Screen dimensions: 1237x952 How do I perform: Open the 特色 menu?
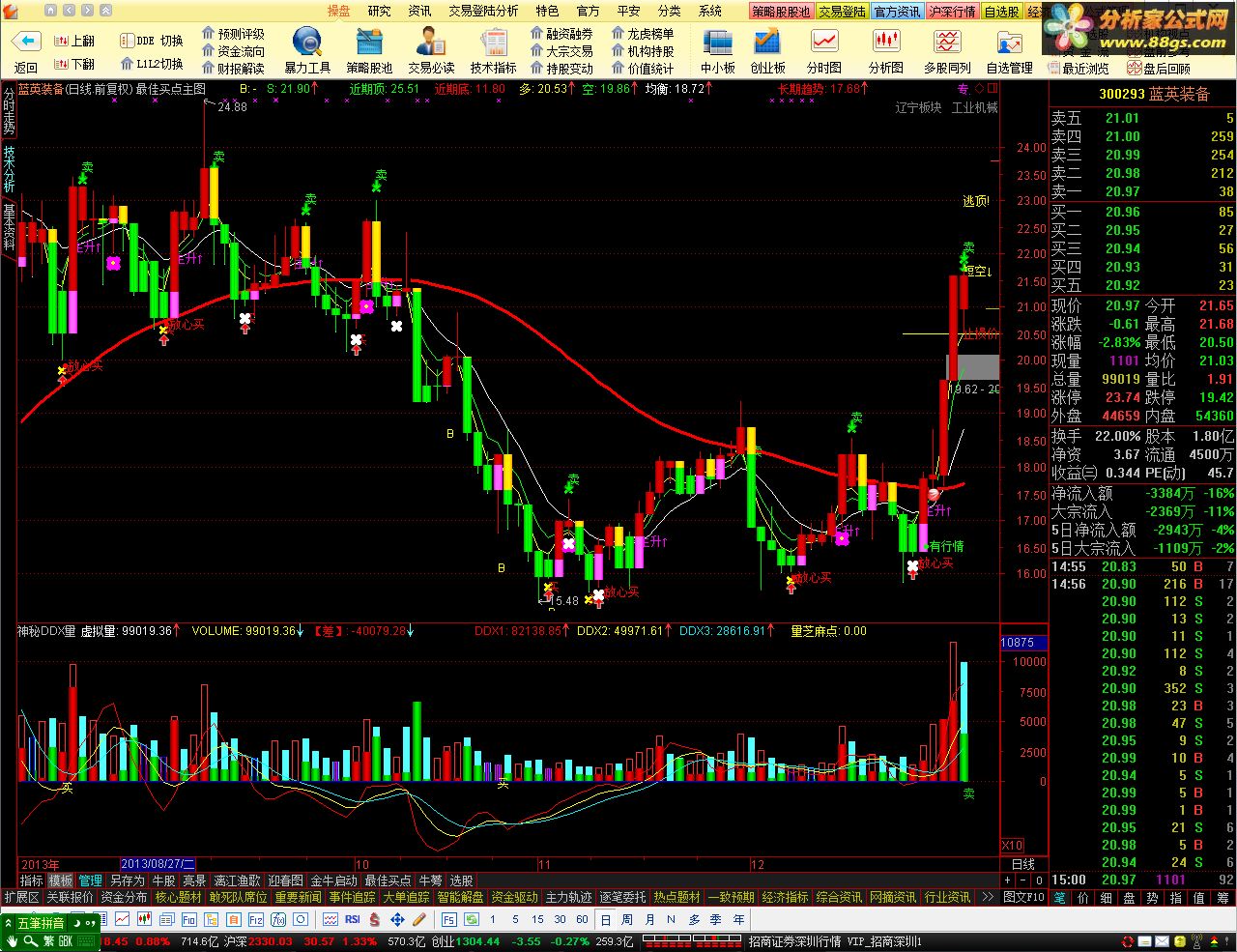coord(547,11)
